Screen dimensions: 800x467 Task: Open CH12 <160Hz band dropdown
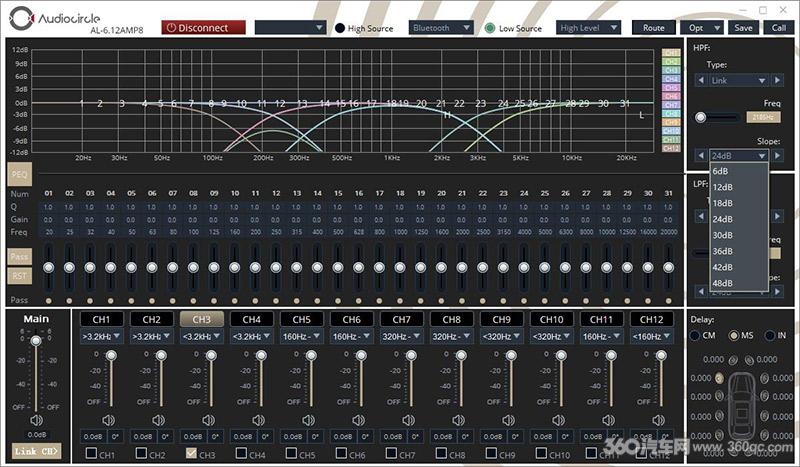click(x=651, y=336)
